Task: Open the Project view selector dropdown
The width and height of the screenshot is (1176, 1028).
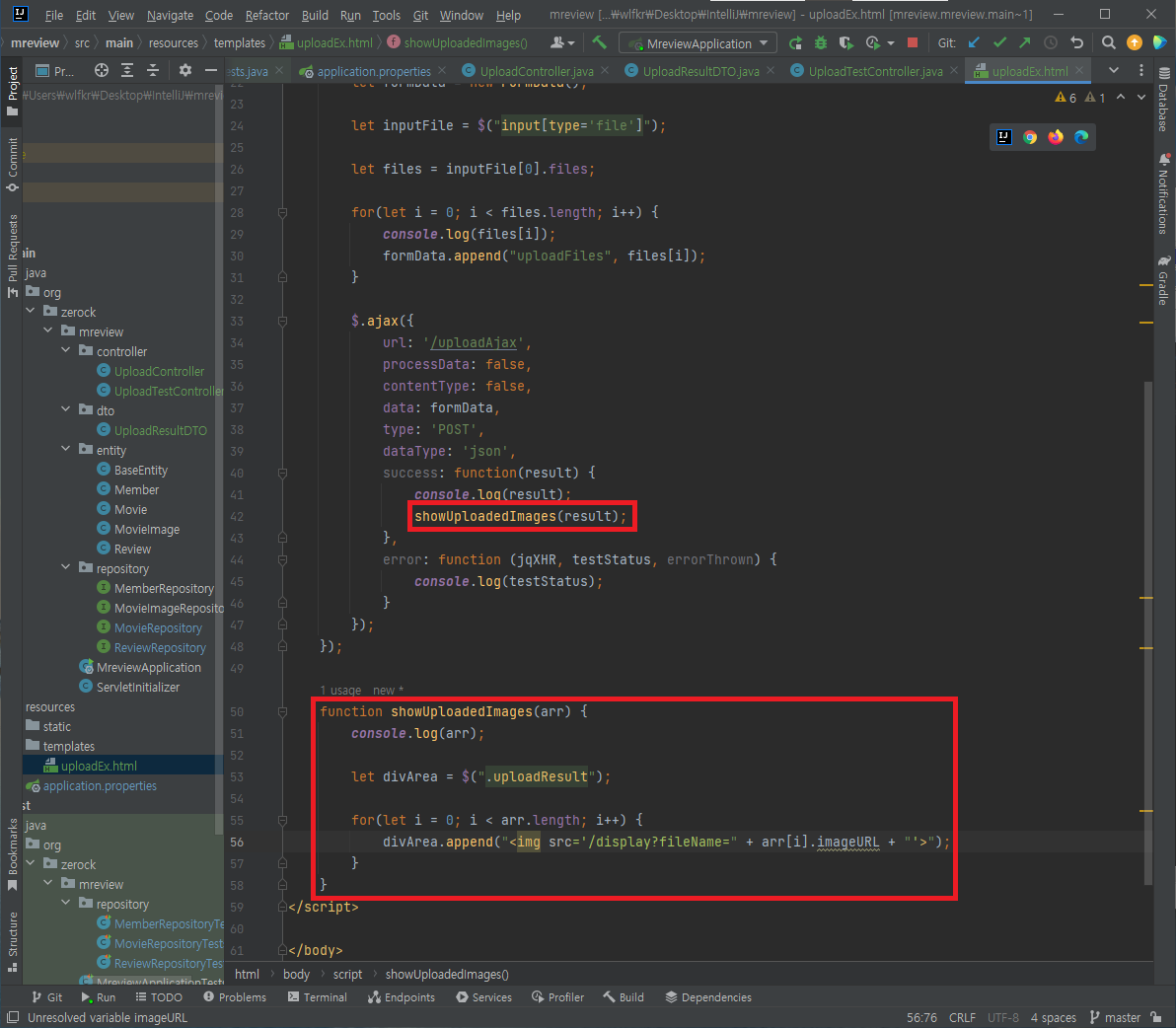Action: coord(54,70)
